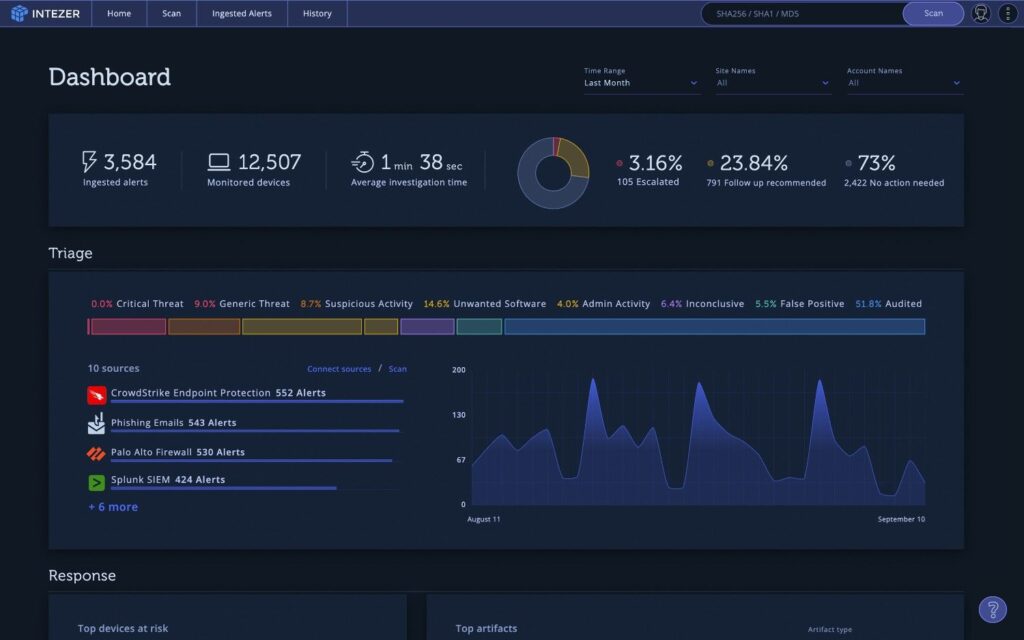Click the Scan link next to Connect sources

[x=397, y=369]
